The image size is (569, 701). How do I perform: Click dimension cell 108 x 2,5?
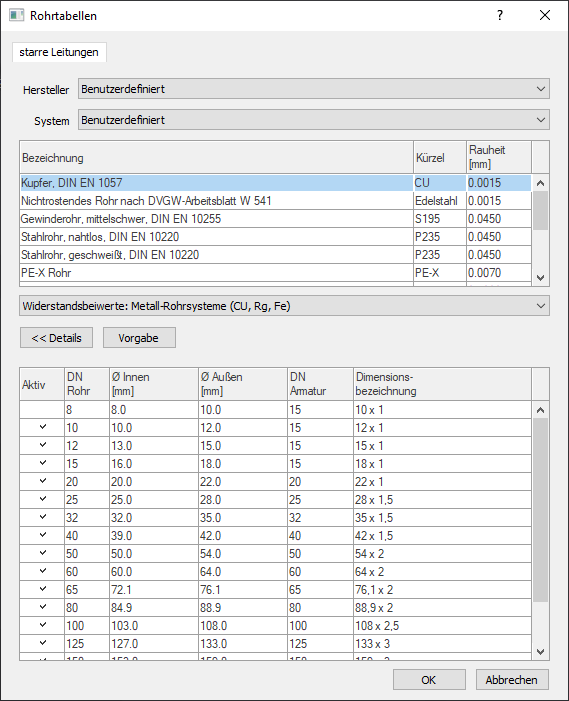(x=443, y=625)
